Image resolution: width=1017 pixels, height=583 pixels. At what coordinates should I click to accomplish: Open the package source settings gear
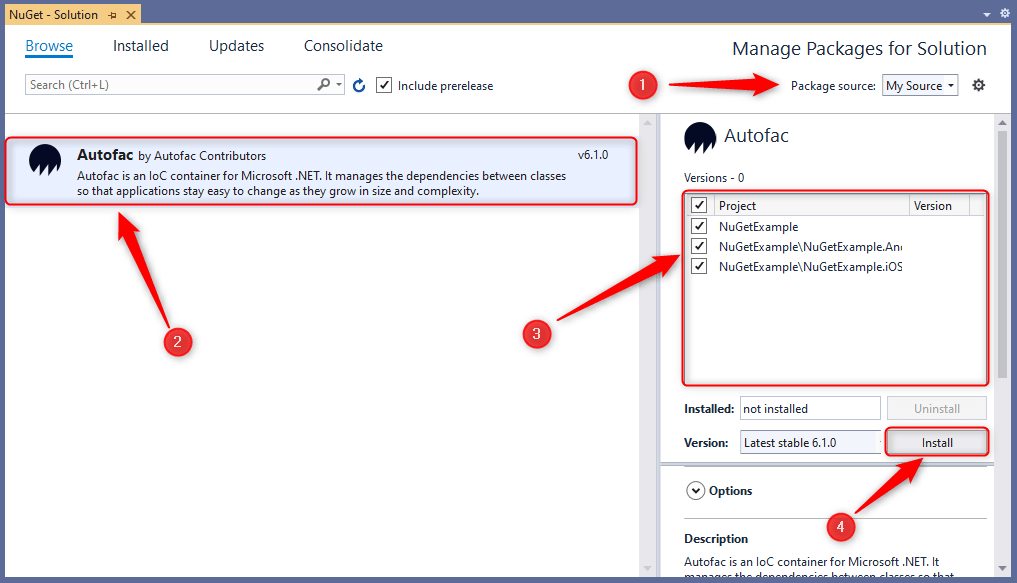978,85
